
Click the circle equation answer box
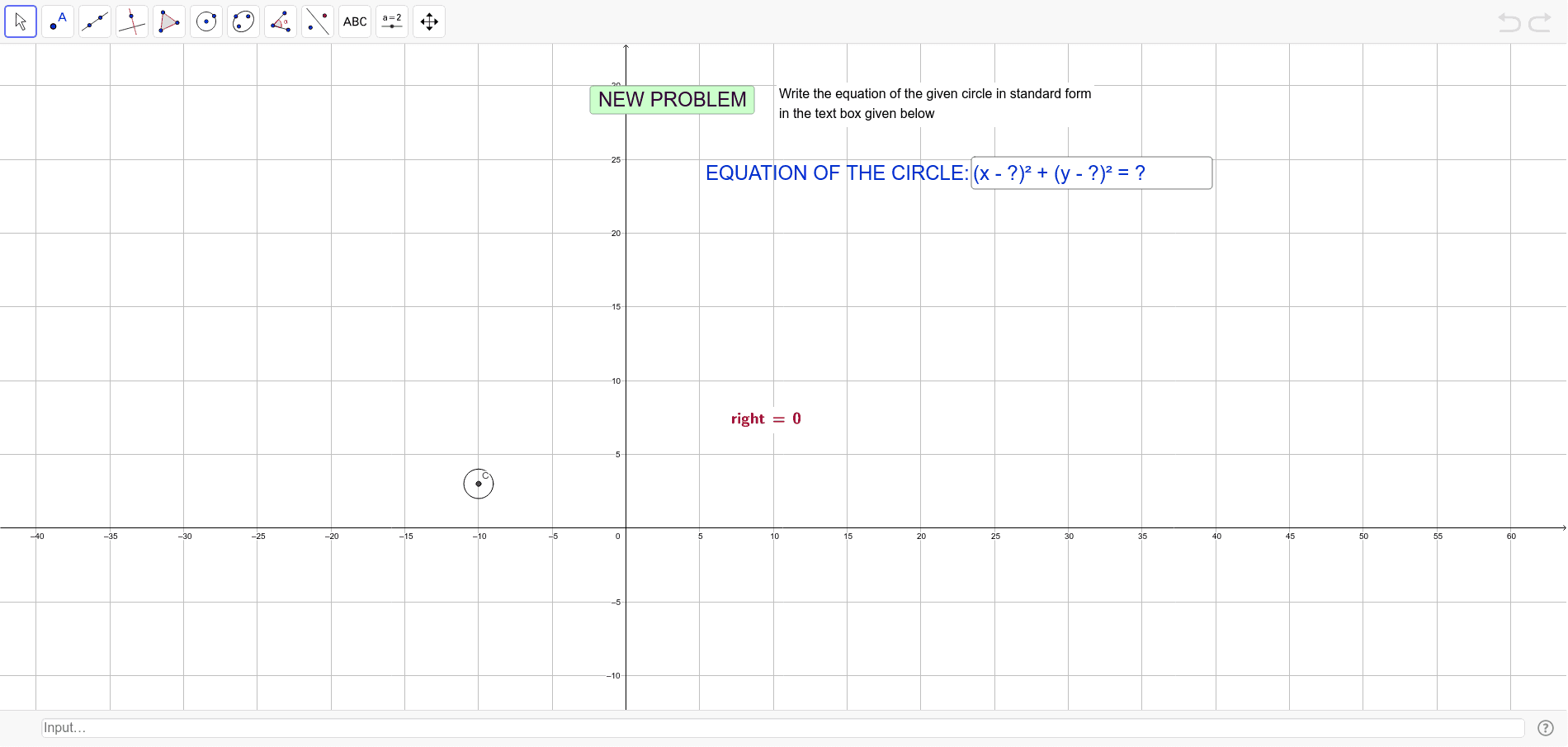pyautogui.click(x=1091, y=173)
